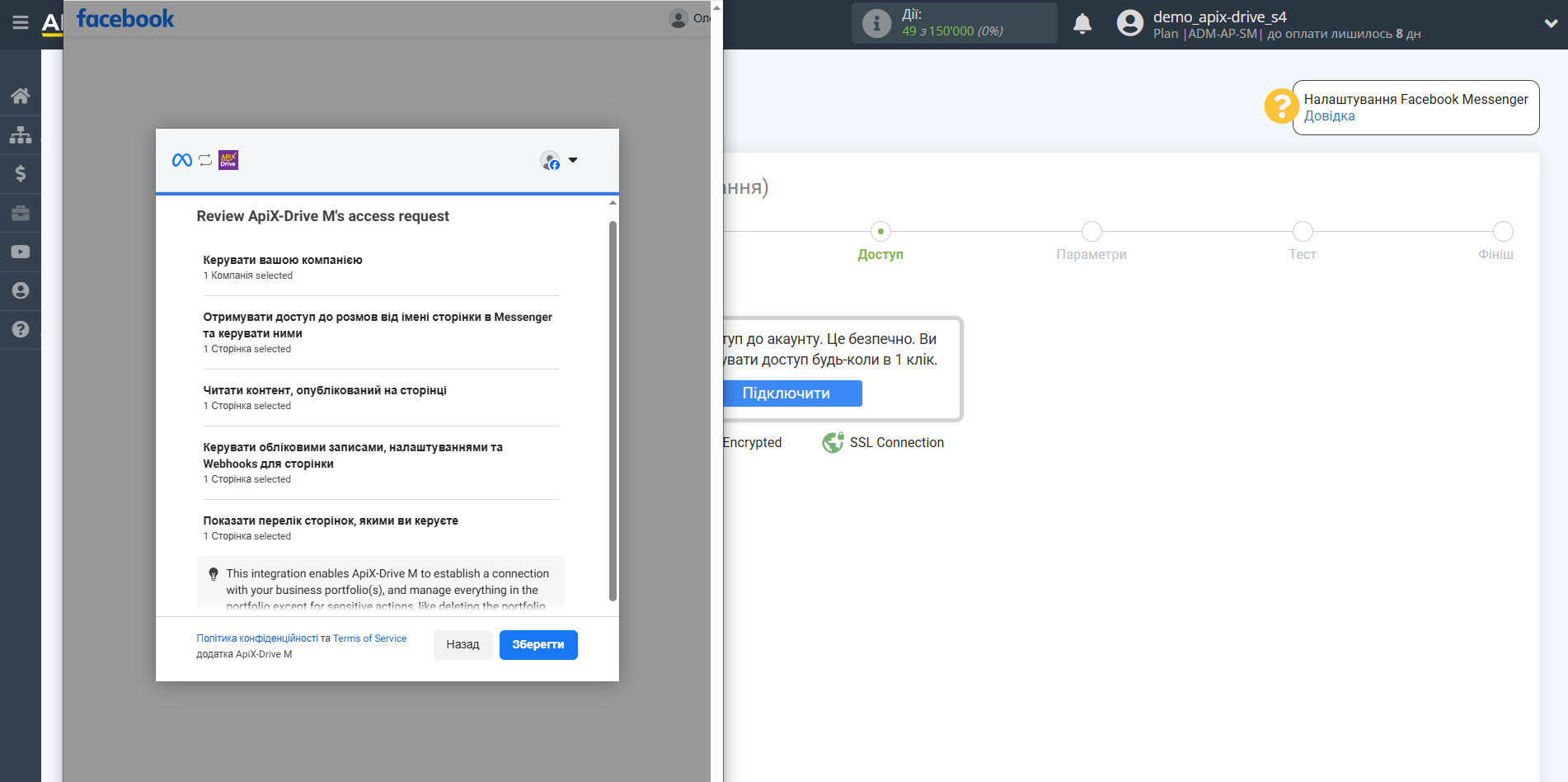Image resolution: width=1568 pixels, height=782 pixels.
Task: Click the lightbulb icon in the info note
Action: click(x=214, y=574)
